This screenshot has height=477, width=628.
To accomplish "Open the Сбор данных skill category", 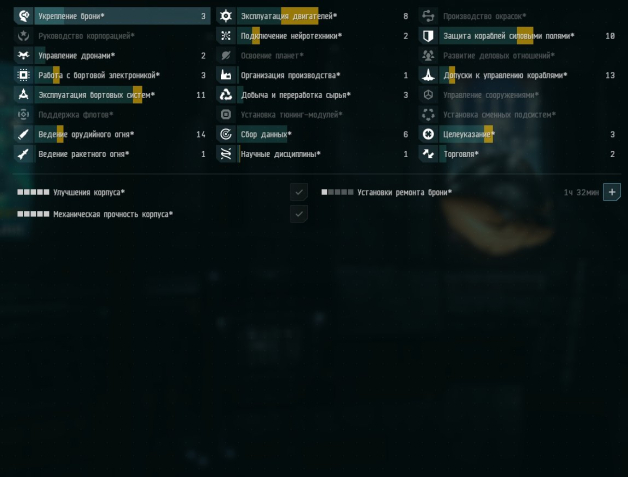I will [x=315, y=134].
